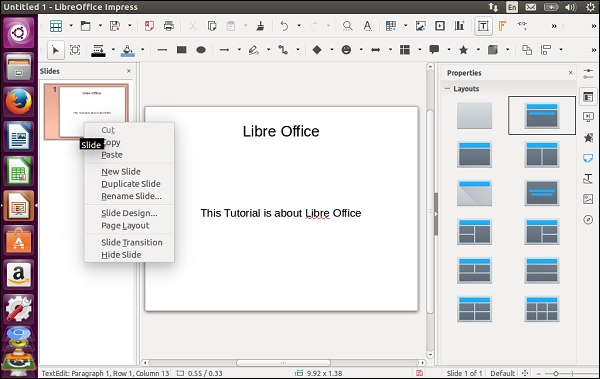
Task: Open the Fill Color dropdown arrow
Action: pos(142,49)
